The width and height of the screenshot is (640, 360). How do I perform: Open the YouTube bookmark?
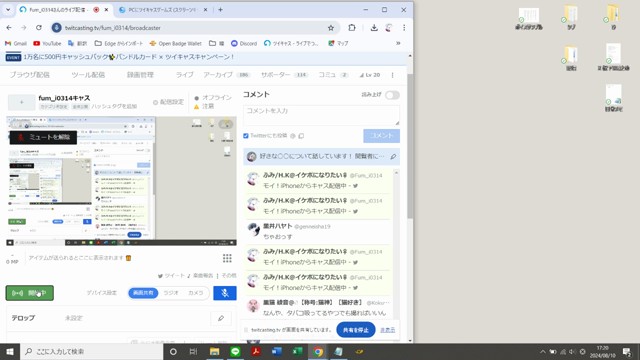pos(47,43)
